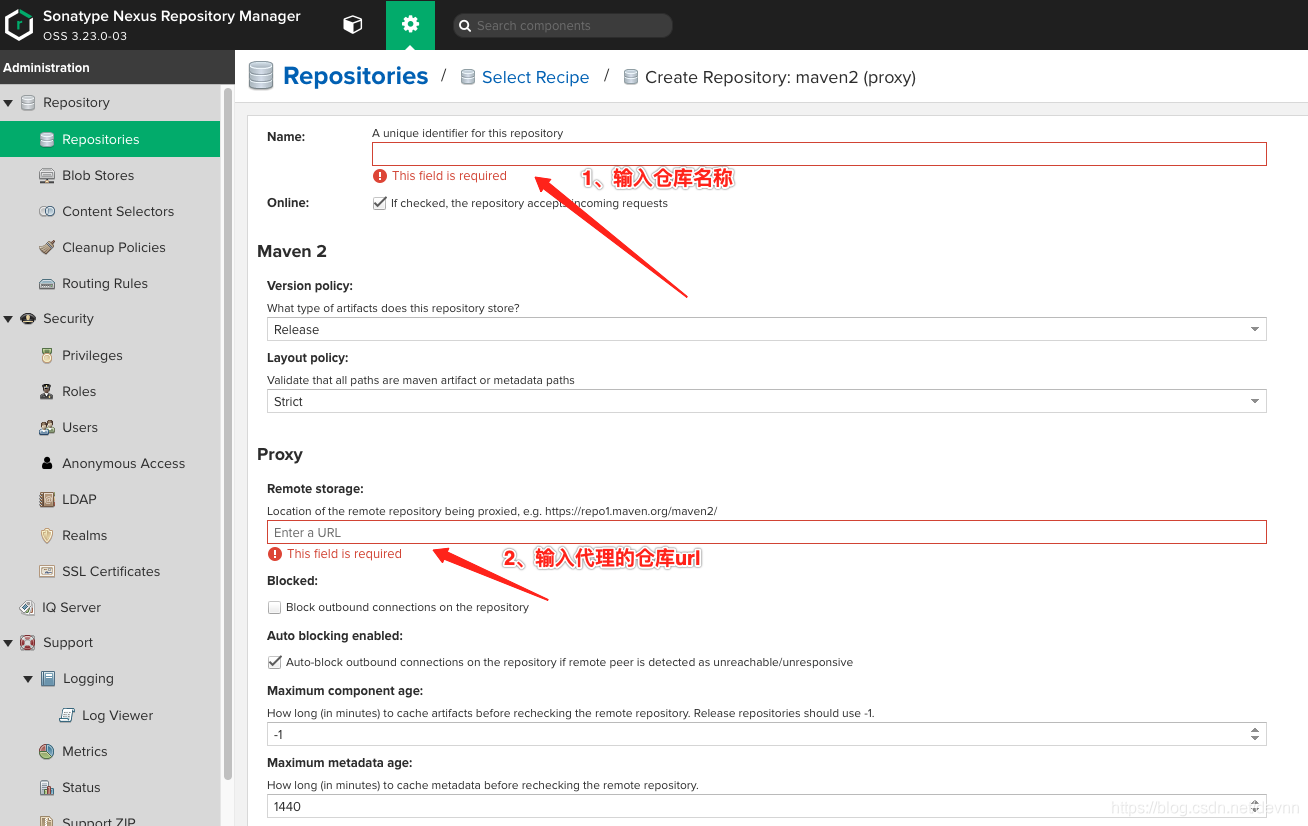The height and width of the screenshot is (826, 1308).
Task: Click the repository Name input field
Action: coord(819,154)
